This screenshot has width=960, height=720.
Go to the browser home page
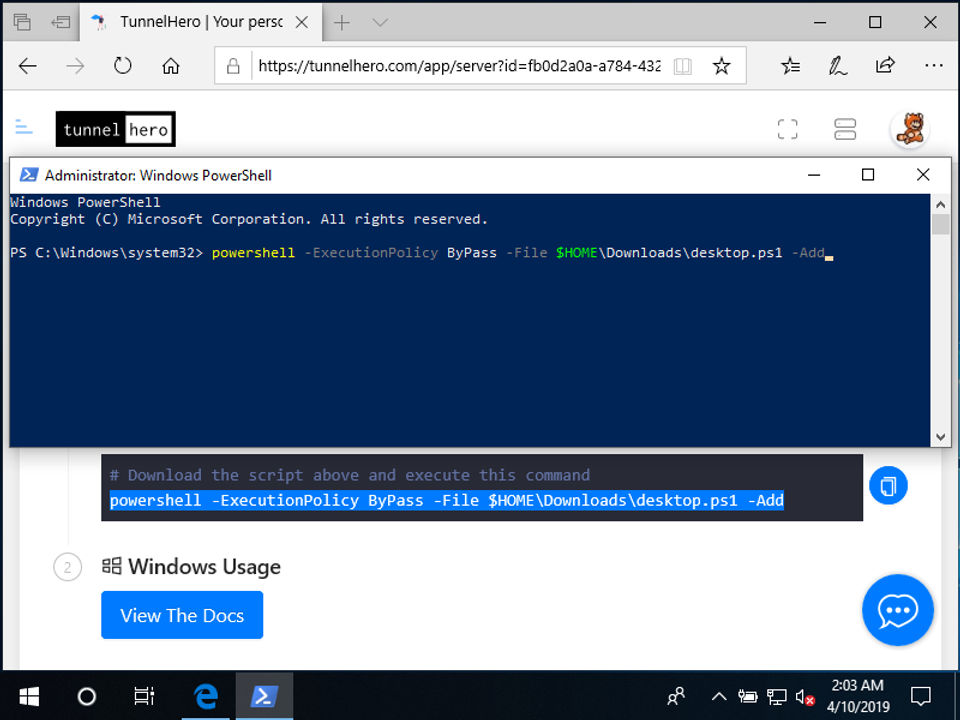tap(171, 66)
